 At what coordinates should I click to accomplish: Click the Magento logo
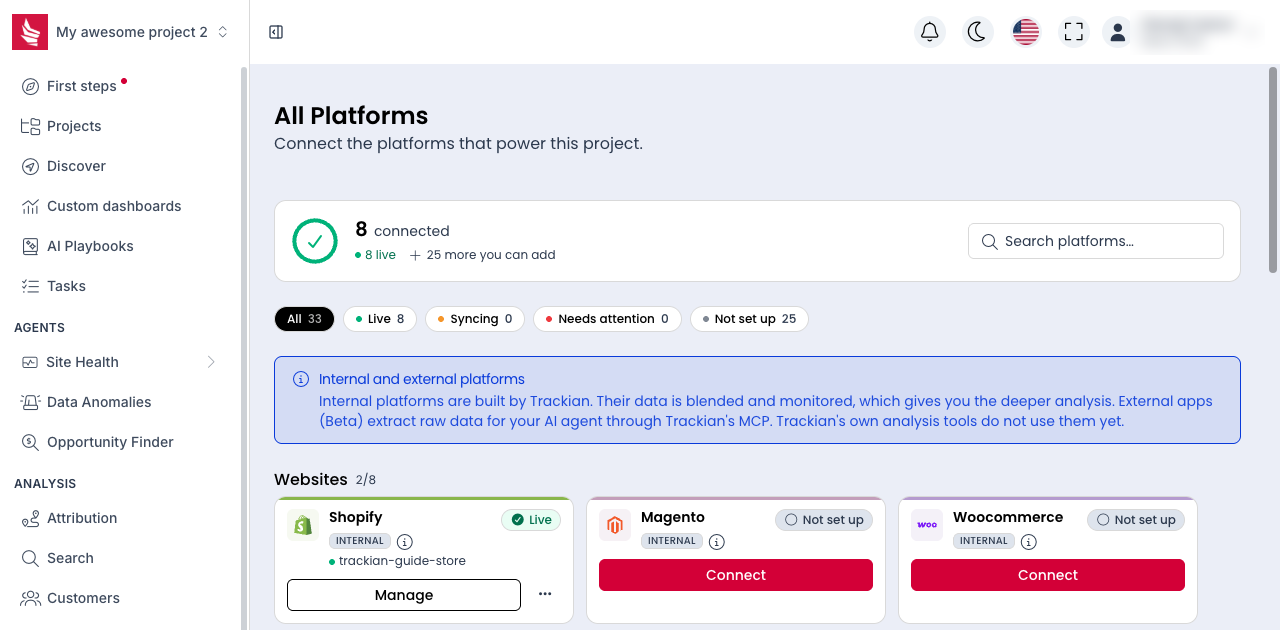615,525
